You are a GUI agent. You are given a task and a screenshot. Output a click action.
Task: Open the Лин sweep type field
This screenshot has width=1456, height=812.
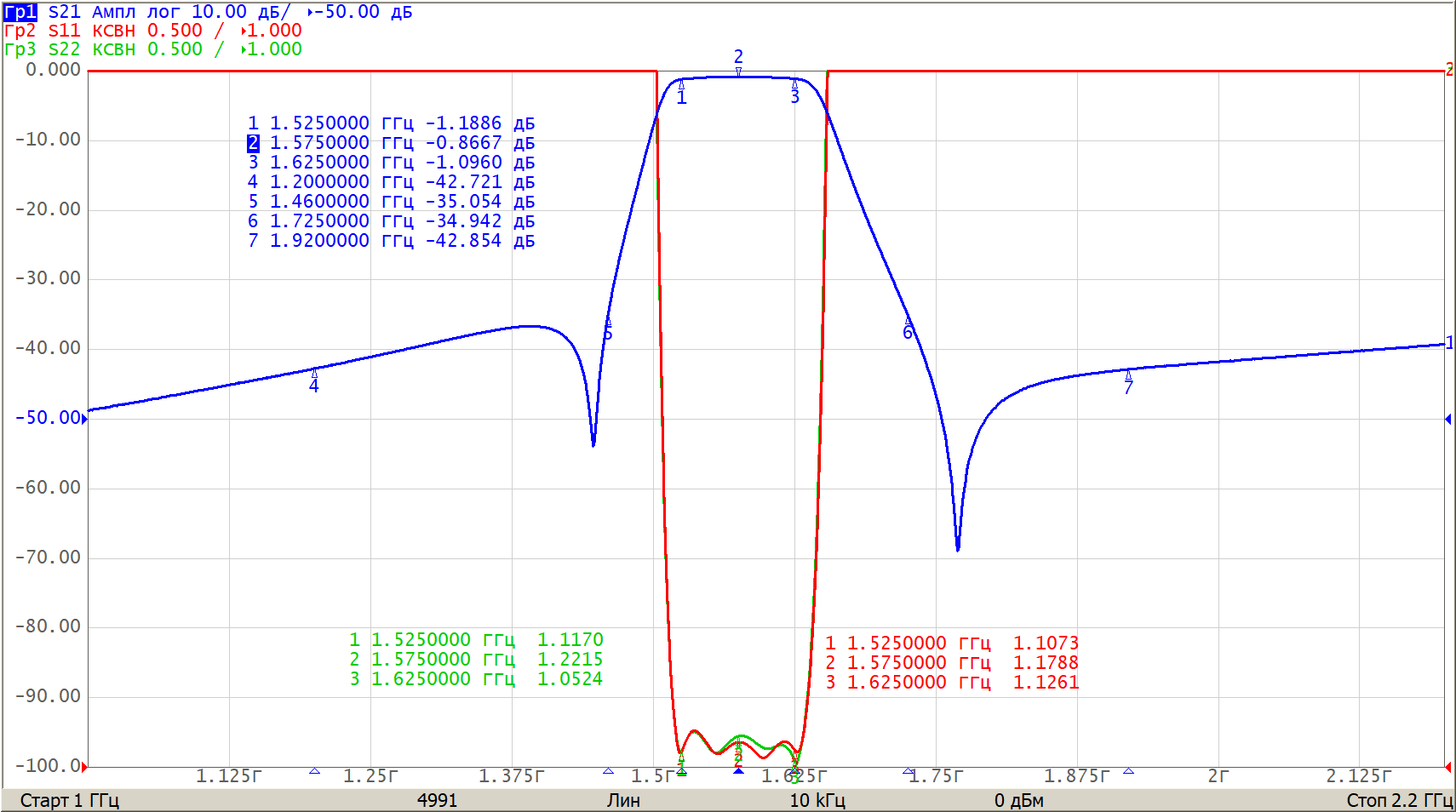coord(623,800)
